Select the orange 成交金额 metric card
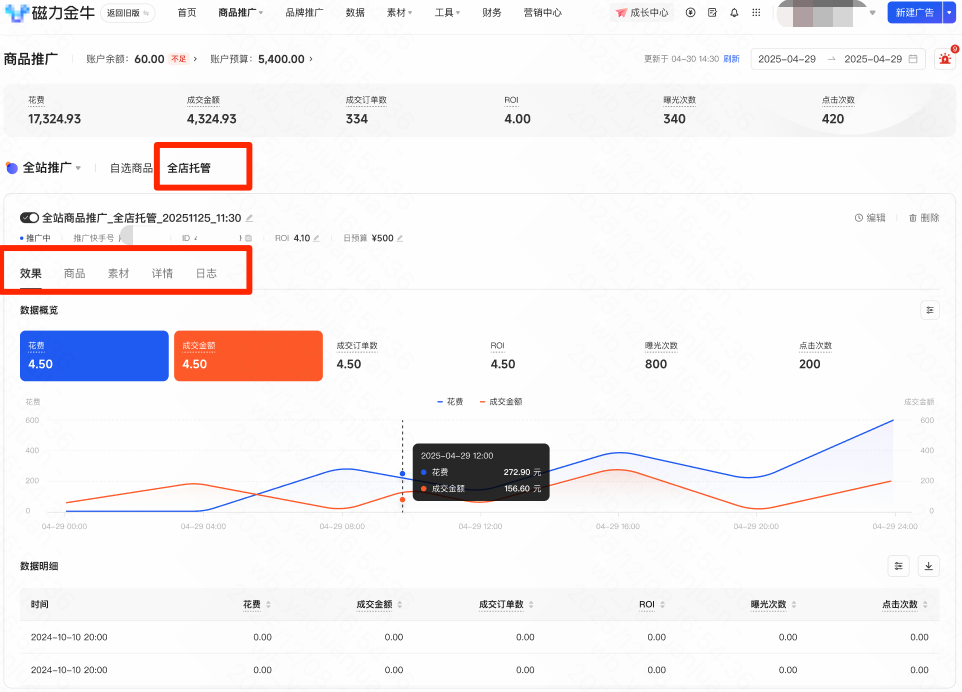 [x=248, y=356]
